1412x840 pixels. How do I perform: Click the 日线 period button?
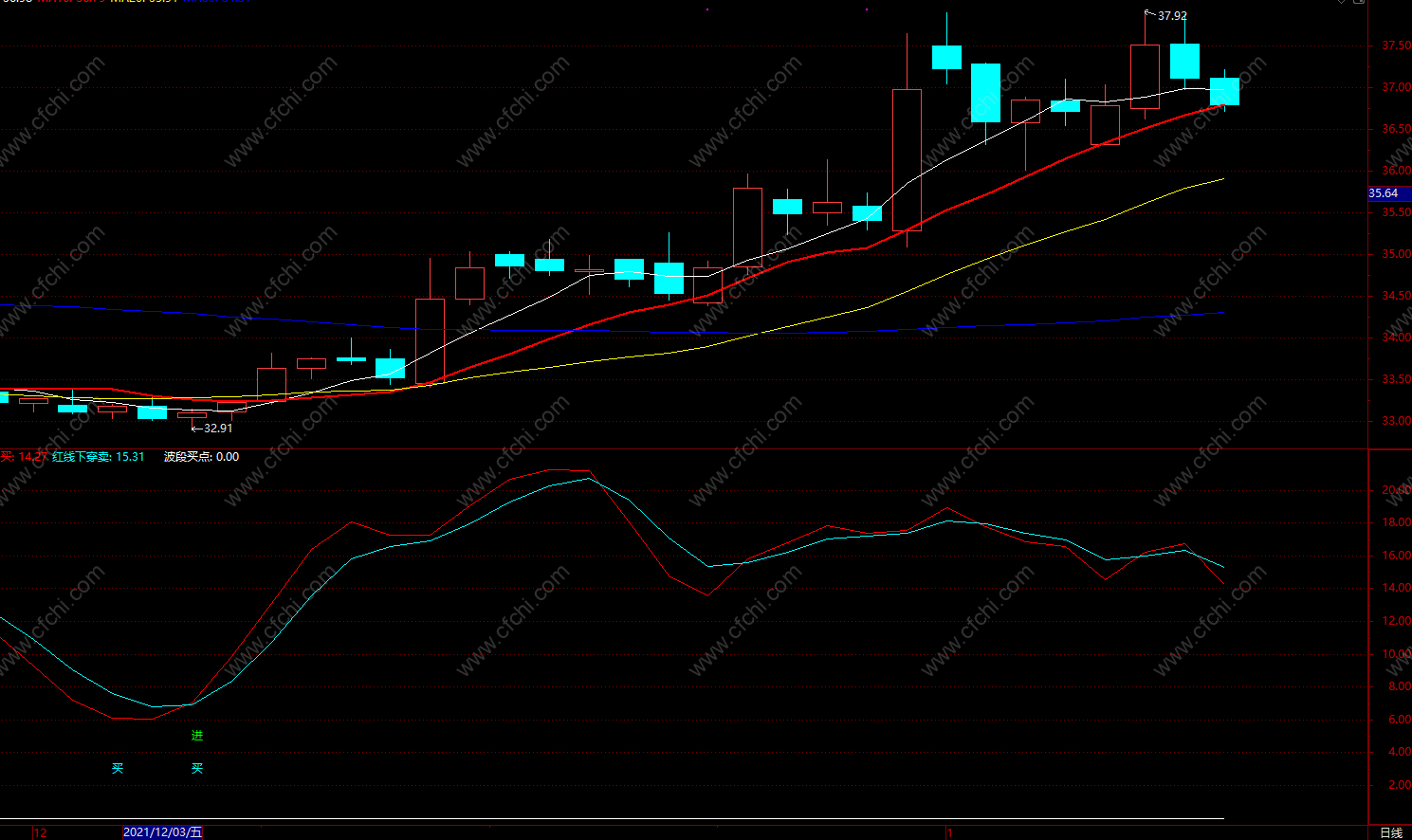click(x=1390, y=832)
